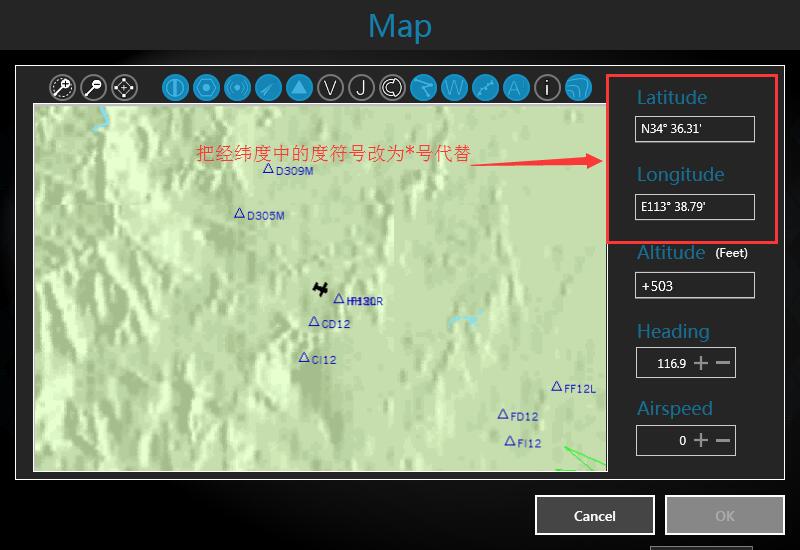This screenshot has width=800, height=550.
Task: Click the Altitude input field
Action: 694,285
